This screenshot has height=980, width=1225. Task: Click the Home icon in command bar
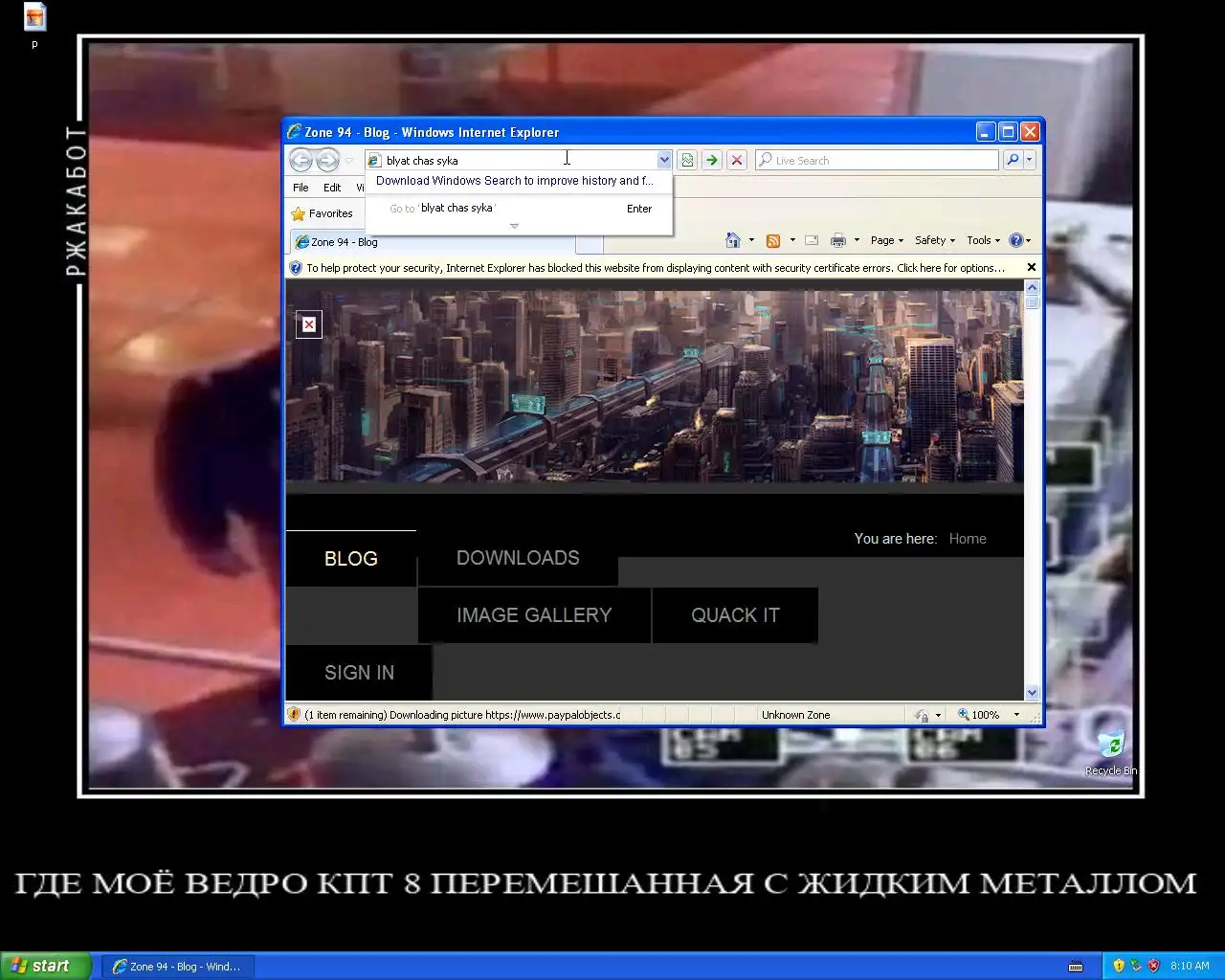(733, 240)
